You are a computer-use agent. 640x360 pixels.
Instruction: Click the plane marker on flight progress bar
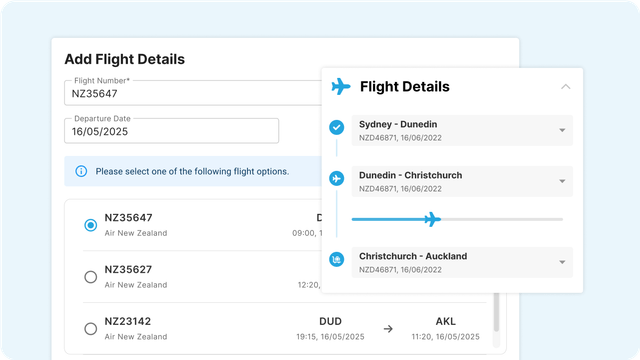point(432,219)
